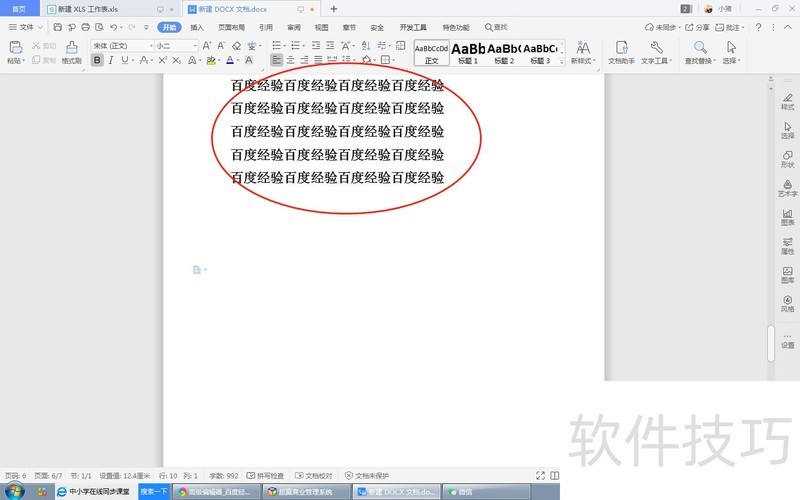Open Windows Start button on taskbar
800x500 pixels.
14,491
